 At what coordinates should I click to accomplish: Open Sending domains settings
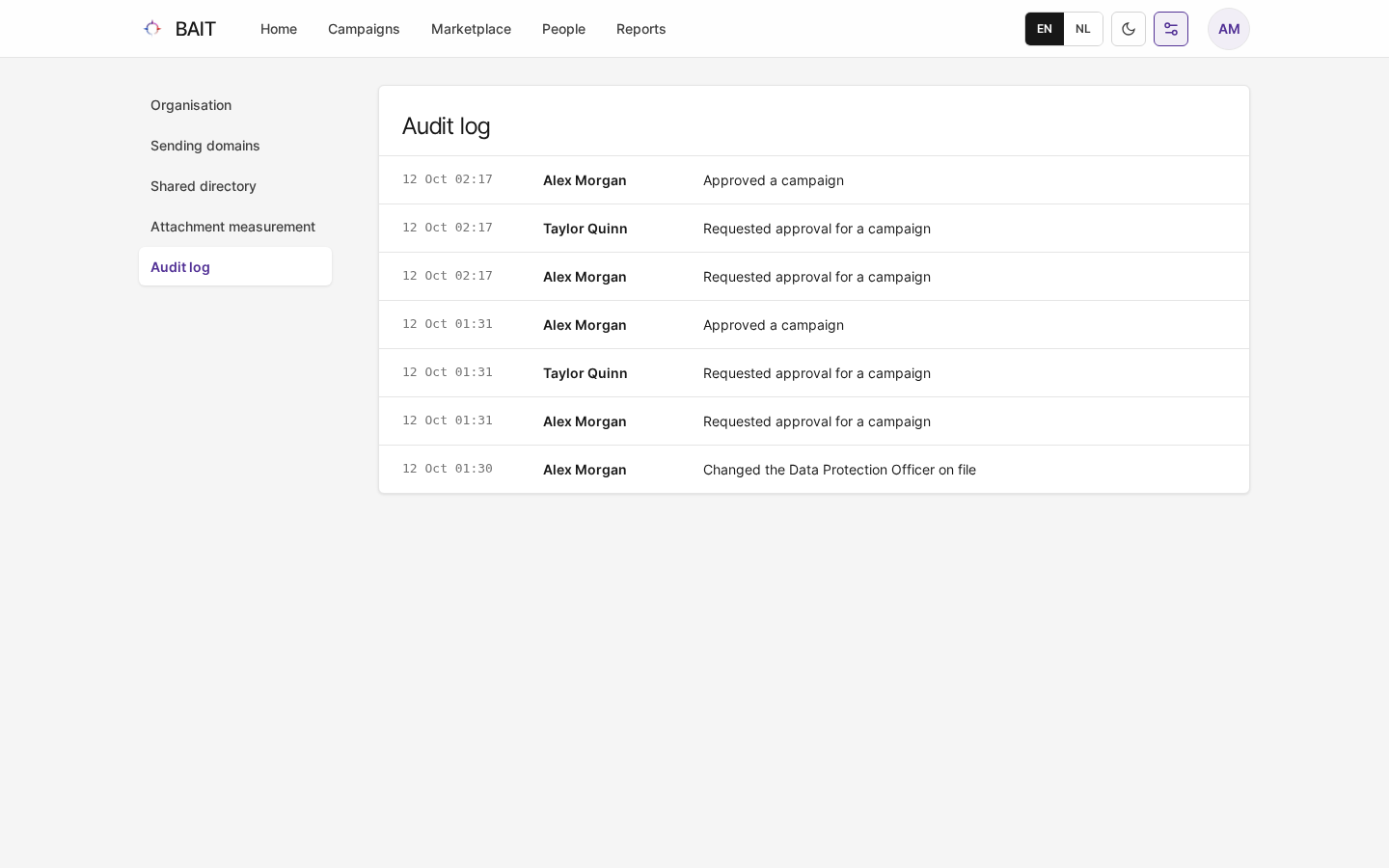235,145
